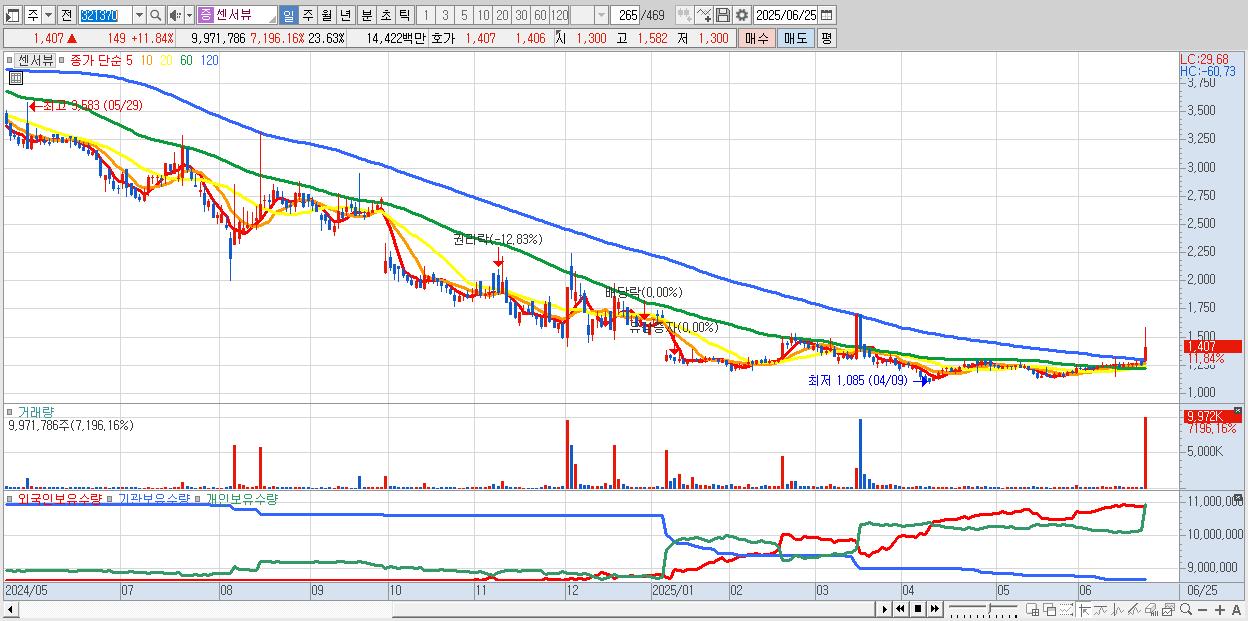Open the calendar date picker icon
Image resolution: width=1248 pixels, height=621 pixels.
point(827,15)
